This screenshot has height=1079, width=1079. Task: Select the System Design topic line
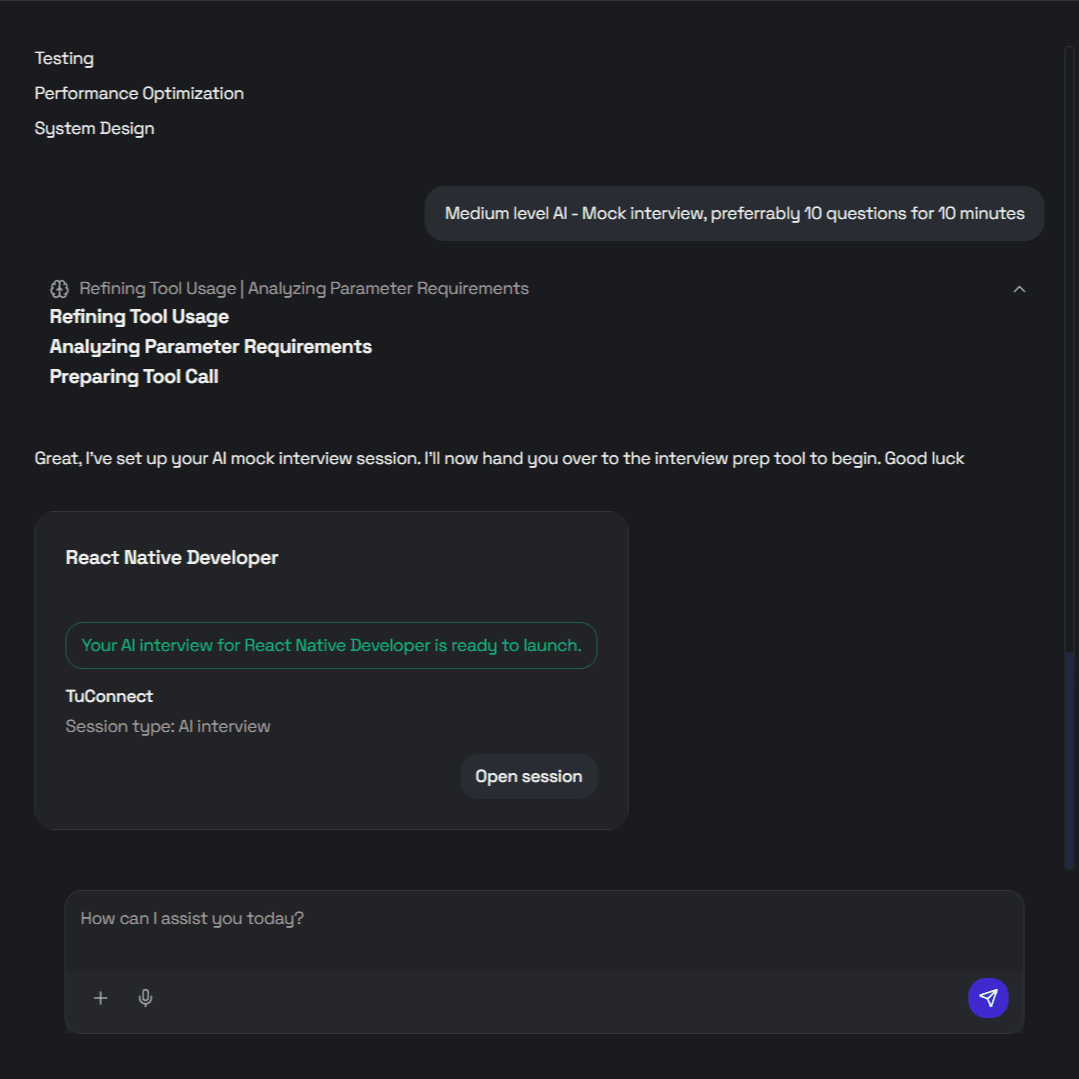[94, 128]
